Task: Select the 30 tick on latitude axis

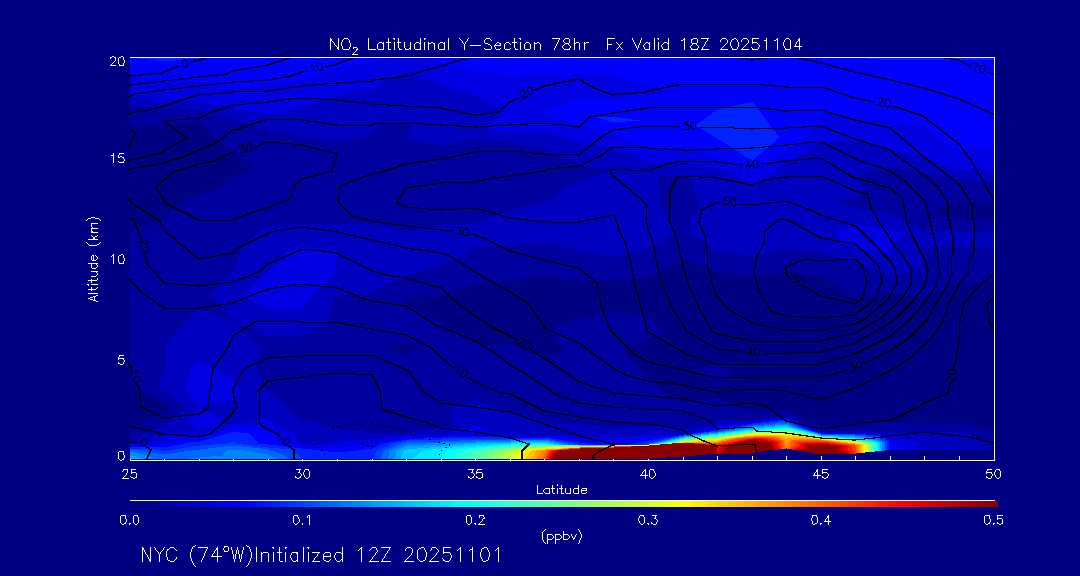Action: 302,474
